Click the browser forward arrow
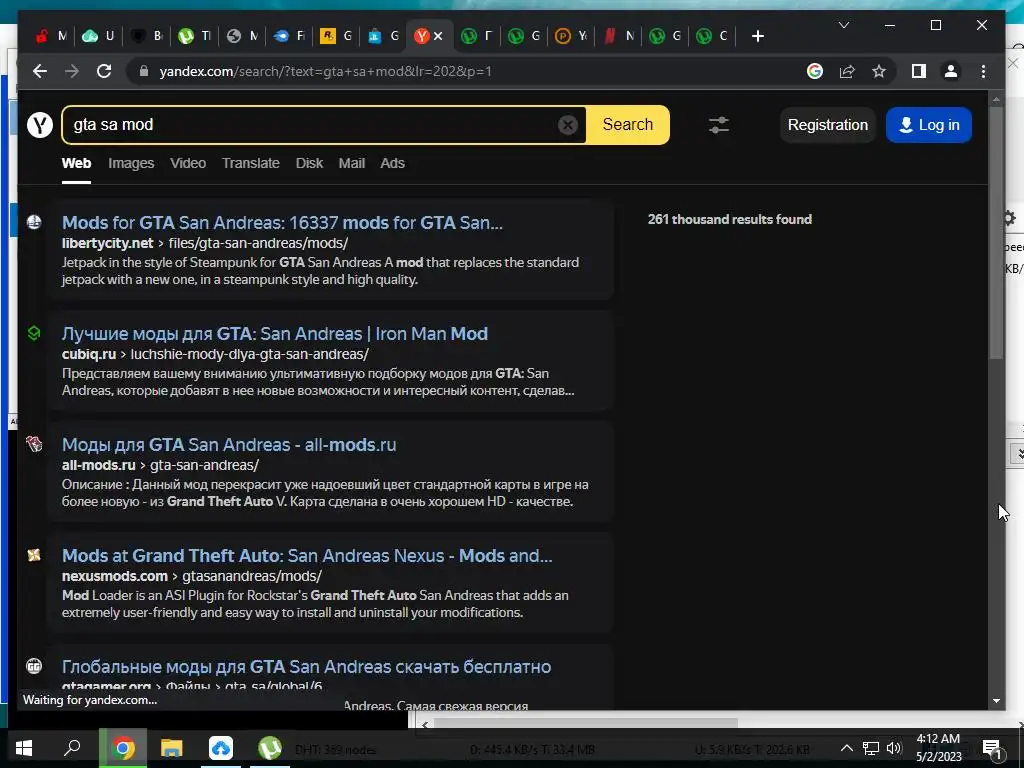The height and width of the screenshot is (768, 1024). pos(72,71)
